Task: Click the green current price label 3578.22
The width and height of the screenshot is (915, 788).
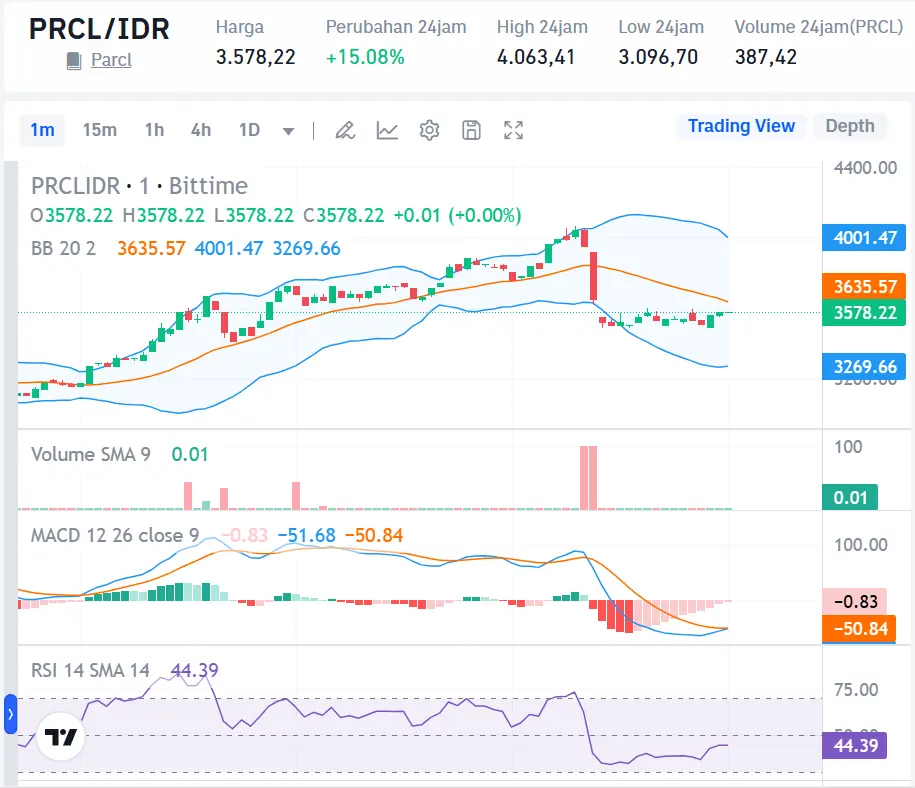Action: coord(863,313)
